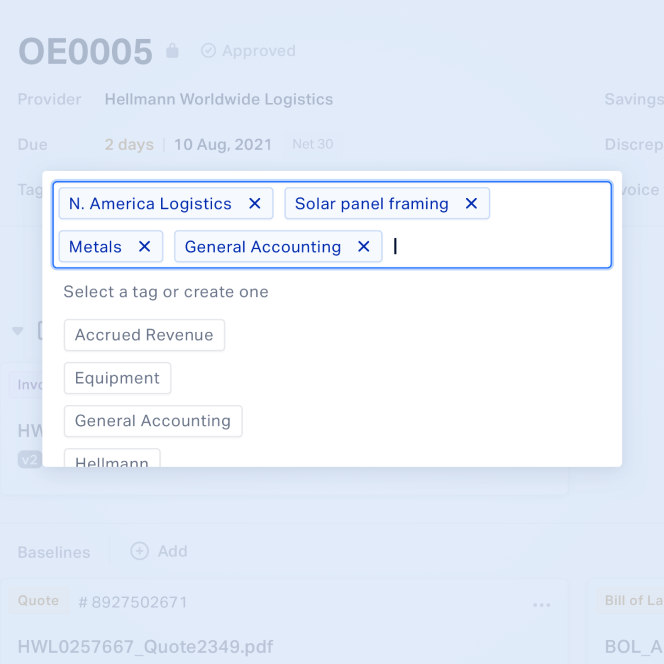The width and height of the screenshot is (664, 664).
Task: Click the Metals tag chip label
Action: (x=95, y=246)
